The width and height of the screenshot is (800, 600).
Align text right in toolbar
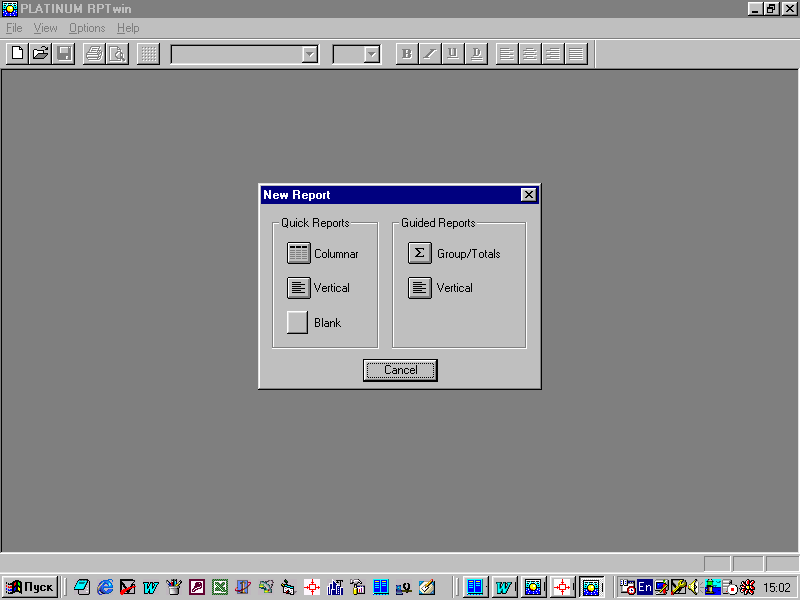553,54
